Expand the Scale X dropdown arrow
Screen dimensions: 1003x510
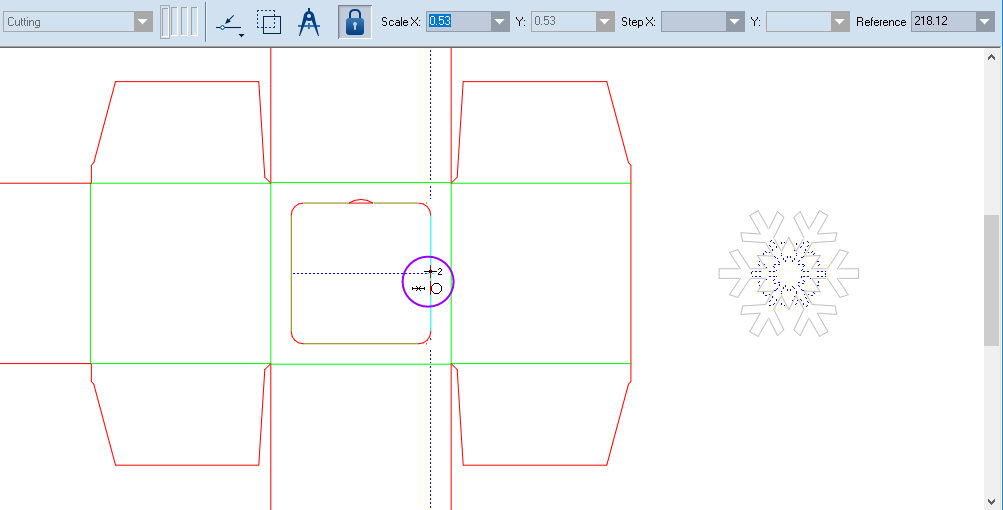tap(500, 22)
